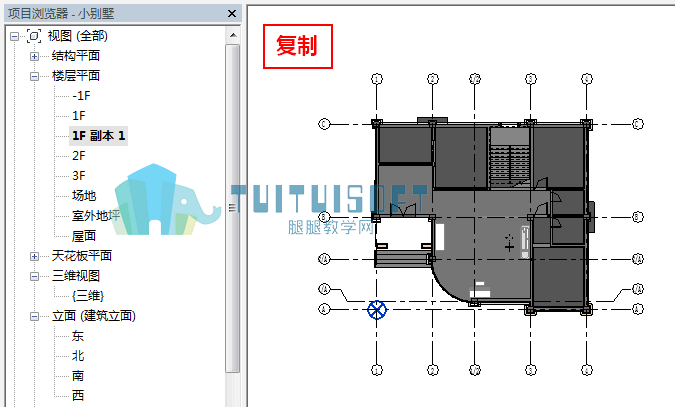Screen dimensions: 675x407
Task: Click the red 复制 label box
Action: tap(298, 46)
